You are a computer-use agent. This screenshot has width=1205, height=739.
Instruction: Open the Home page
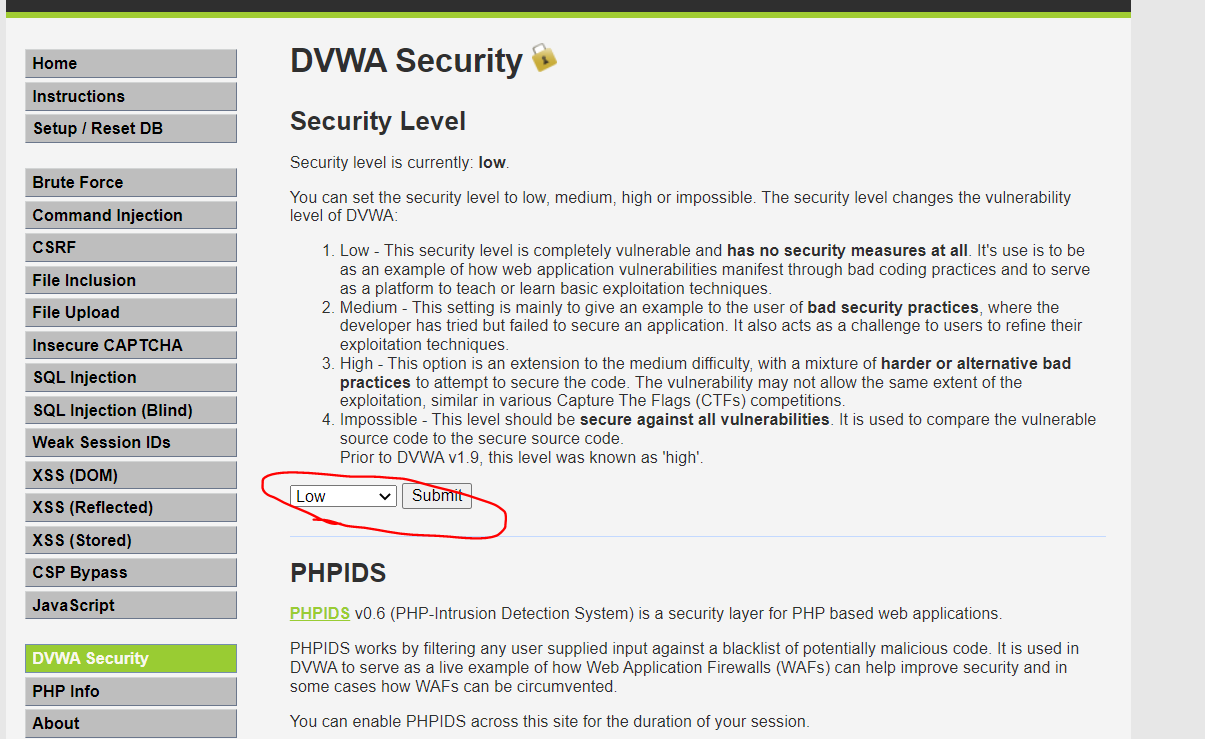click(x=131, y=63)
